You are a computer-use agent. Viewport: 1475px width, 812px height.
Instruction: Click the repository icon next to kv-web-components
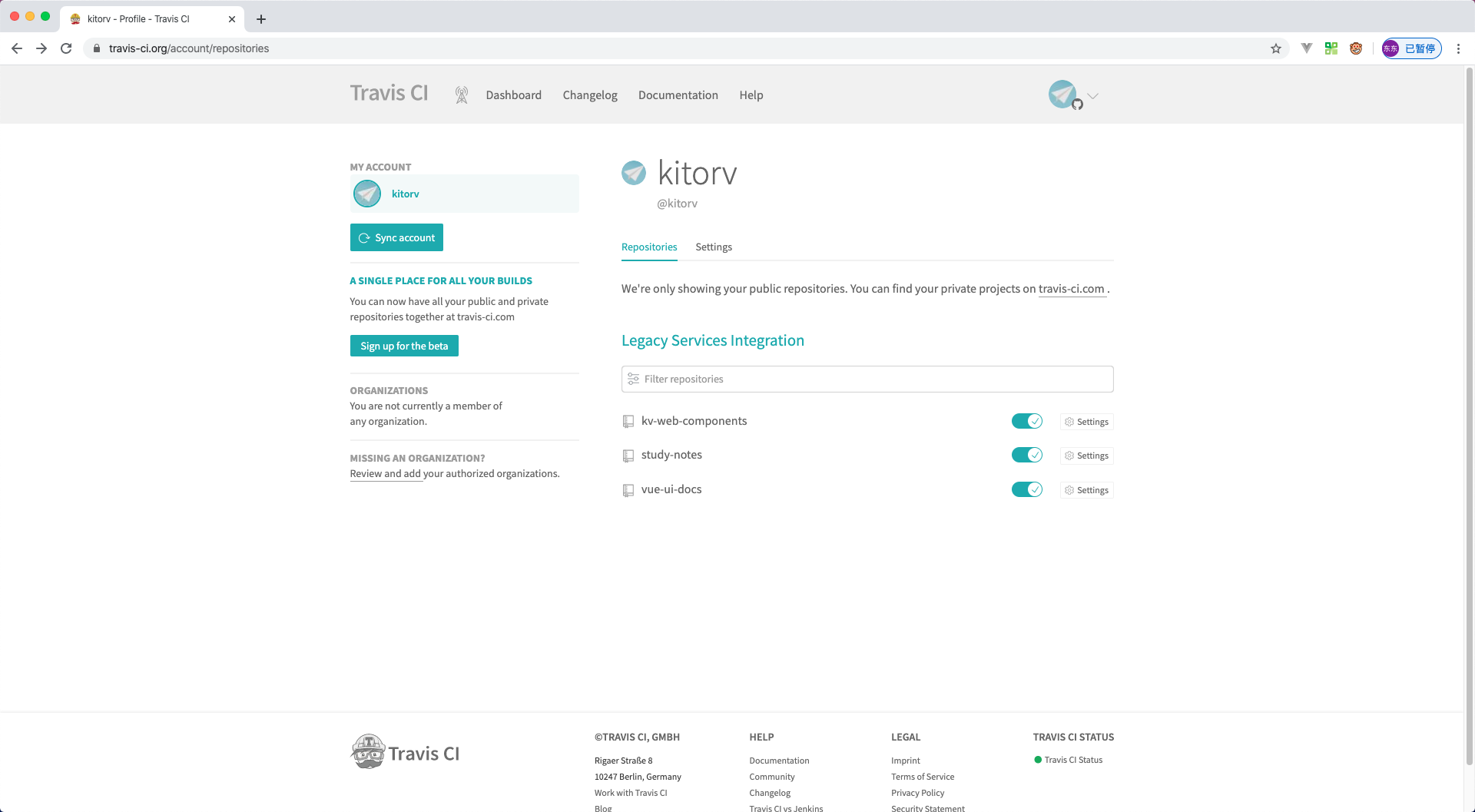[x=628, y=422]
